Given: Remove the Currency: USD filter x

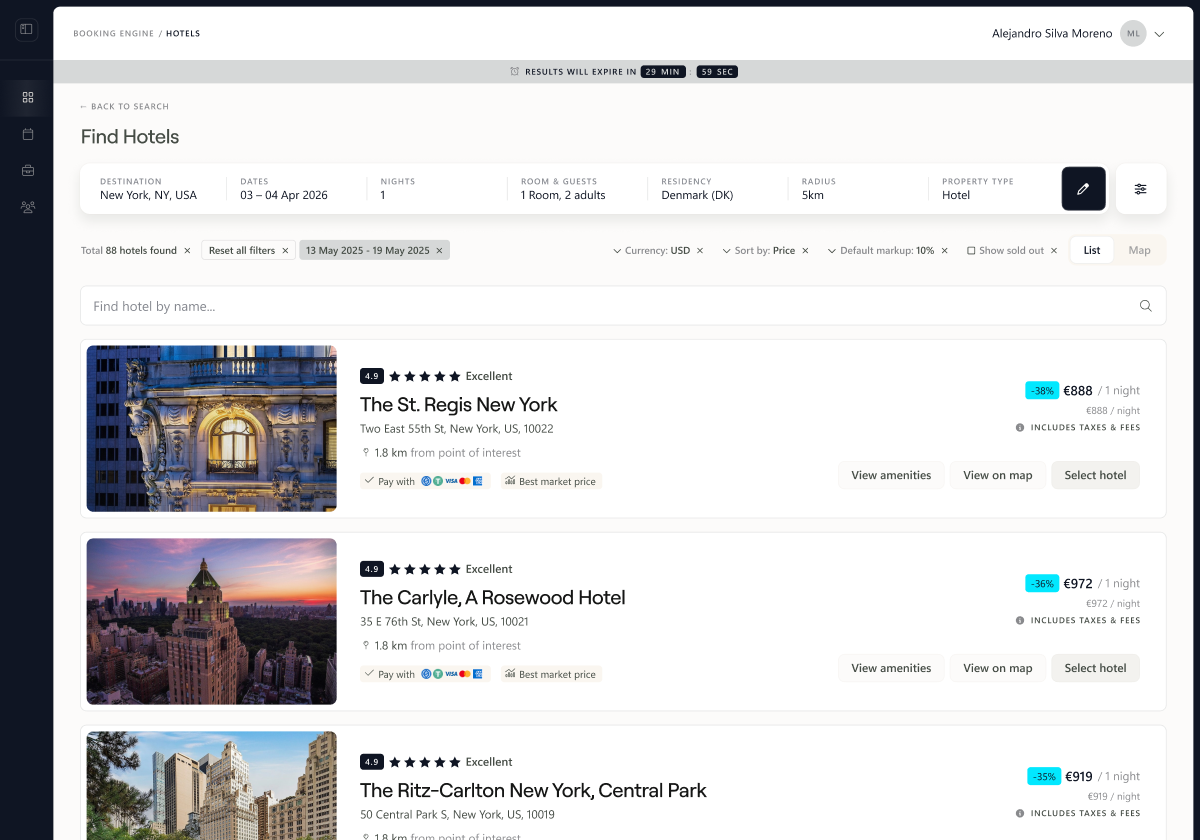Looking at the screenshot, I should click(x=700, y=251).
